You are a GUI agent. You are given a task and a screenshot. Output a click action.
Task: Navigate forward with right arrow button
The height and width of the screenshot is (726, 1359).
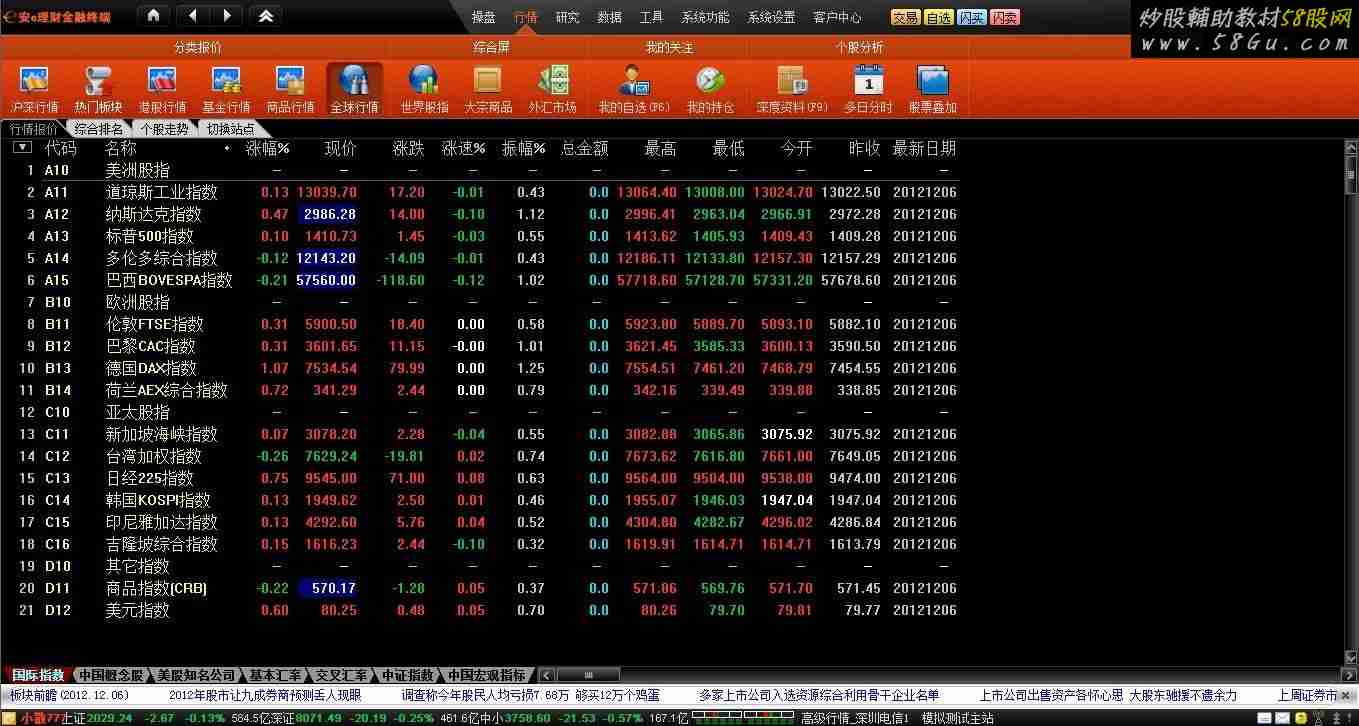click(x=227, y=16)
